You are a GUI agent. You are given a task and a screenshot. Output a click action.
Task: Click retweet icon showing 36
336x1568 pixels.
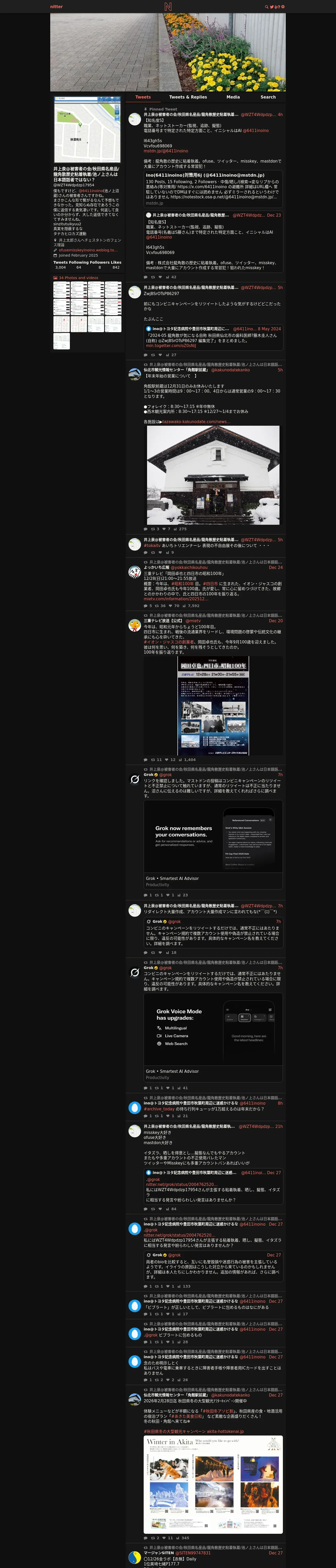tap(157, 606)
